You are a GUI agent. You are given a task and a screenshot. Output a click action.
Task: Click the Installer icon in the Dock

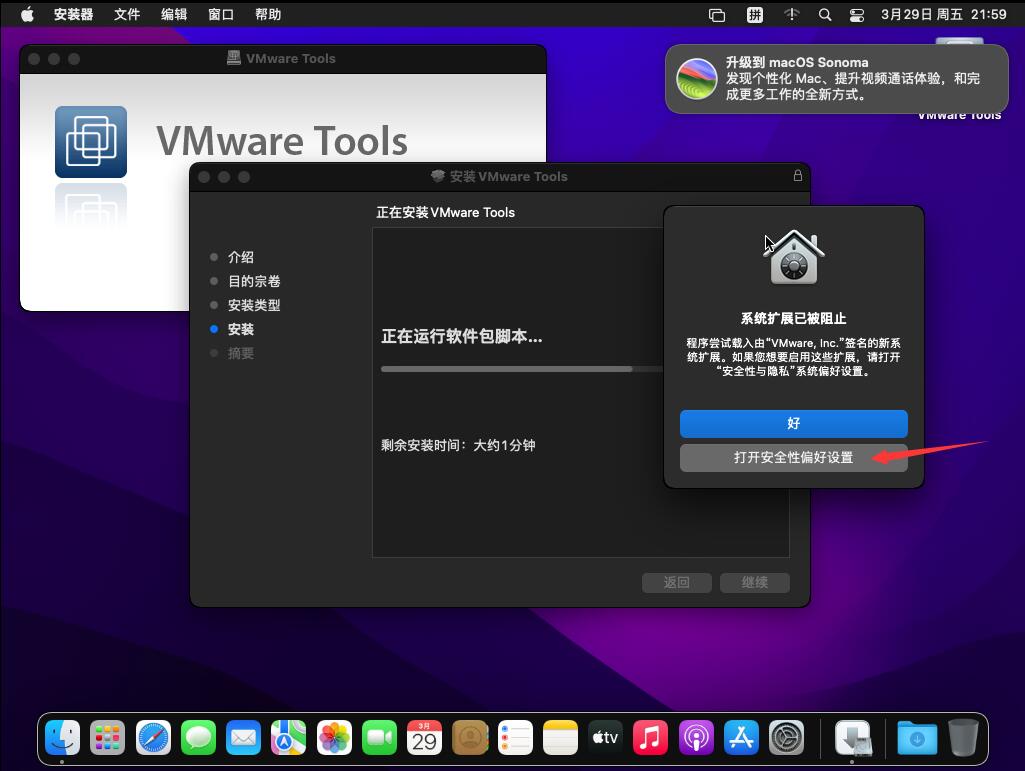coord(852,738)
